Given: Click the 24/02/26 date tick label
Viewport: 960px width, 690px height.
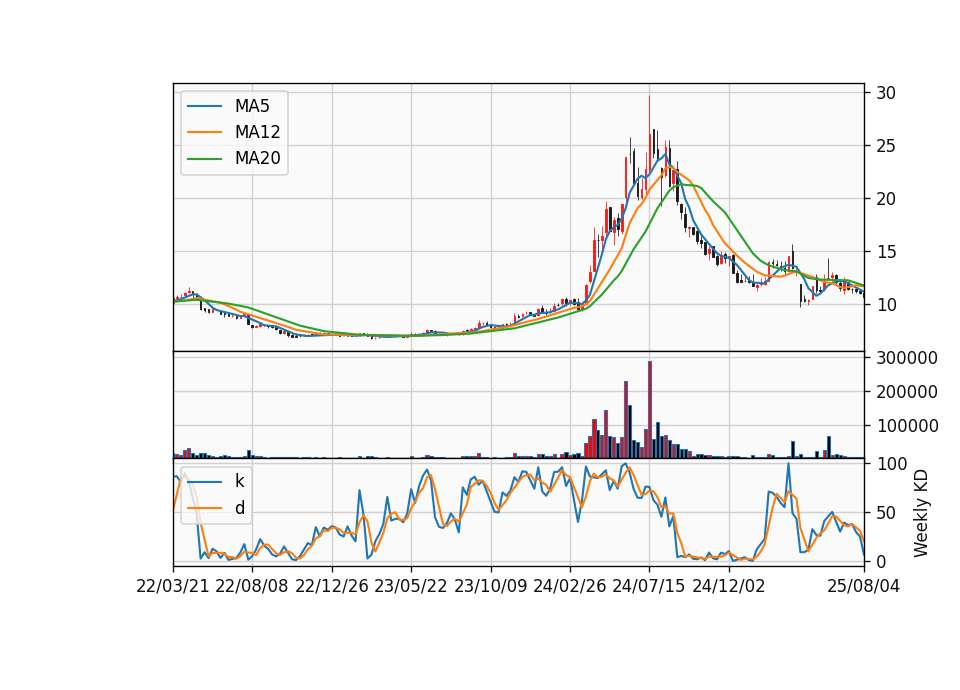Looking at the screenshot, I should click(569, 586).
